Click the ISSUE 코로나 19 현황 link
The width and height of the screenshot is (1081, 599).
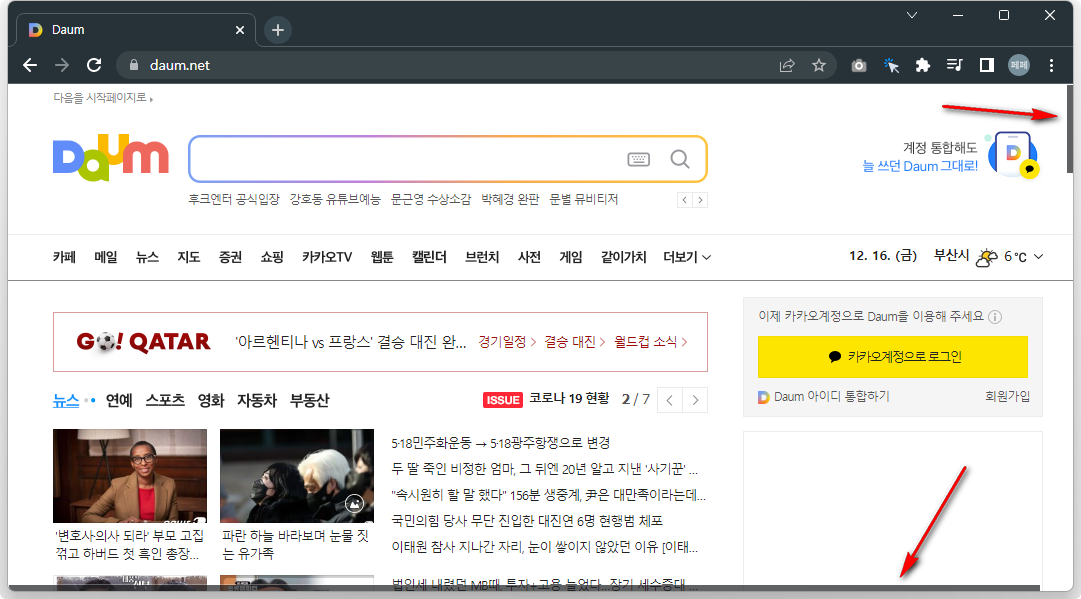(547, 399)
